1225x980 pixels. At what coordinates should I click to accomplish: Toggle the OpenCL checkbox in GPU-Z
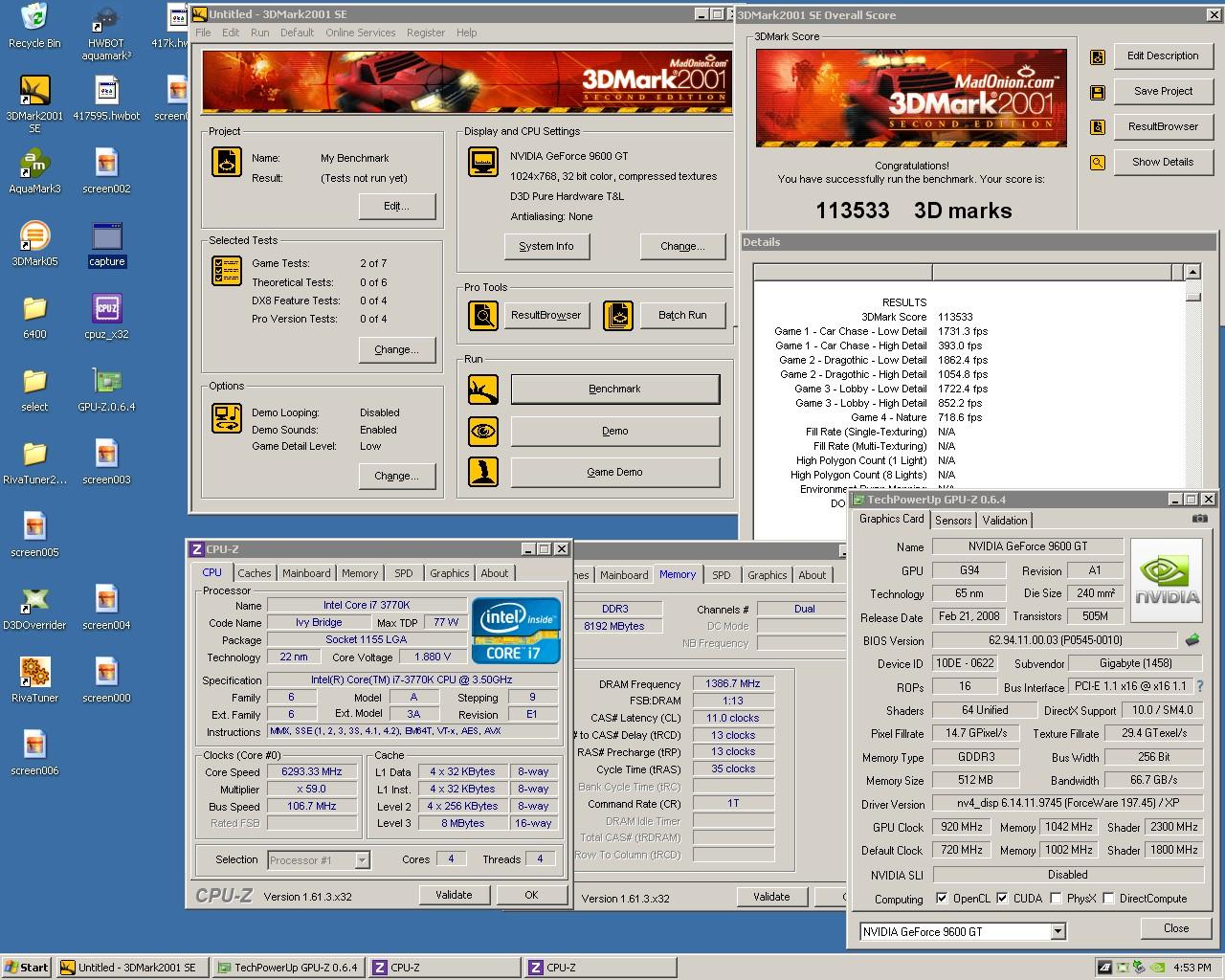(x=942, y=899)
